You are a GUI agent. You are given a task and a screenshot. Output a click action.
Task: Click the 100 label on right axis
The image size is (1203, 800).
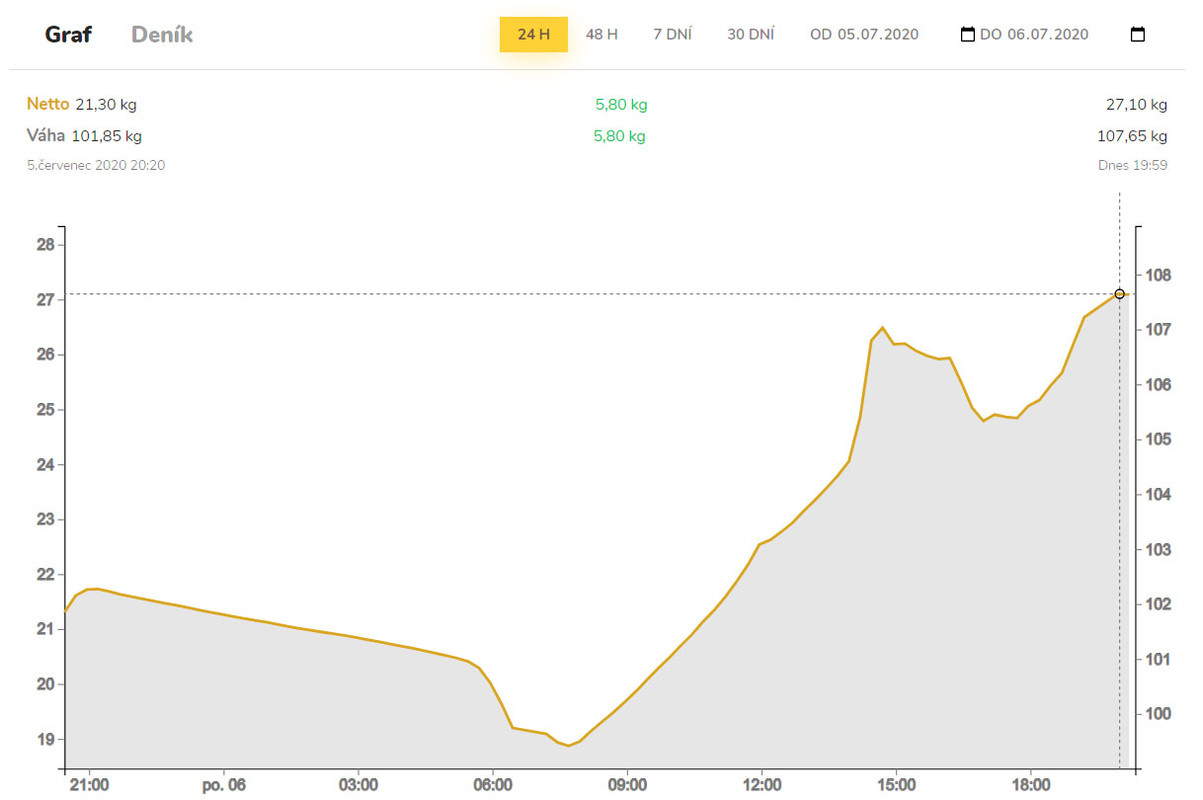click(x=1159, y=714)
